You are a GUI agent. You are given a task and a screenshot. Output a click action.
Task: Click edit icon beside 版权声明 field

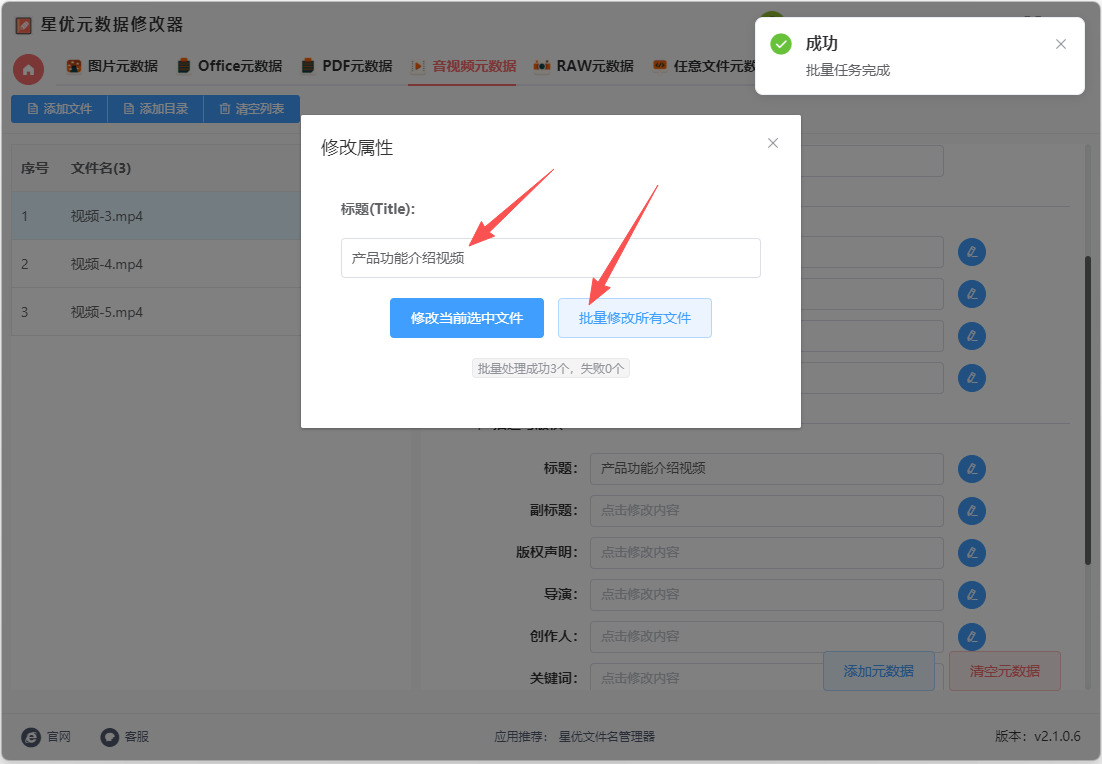coord(971,552)
